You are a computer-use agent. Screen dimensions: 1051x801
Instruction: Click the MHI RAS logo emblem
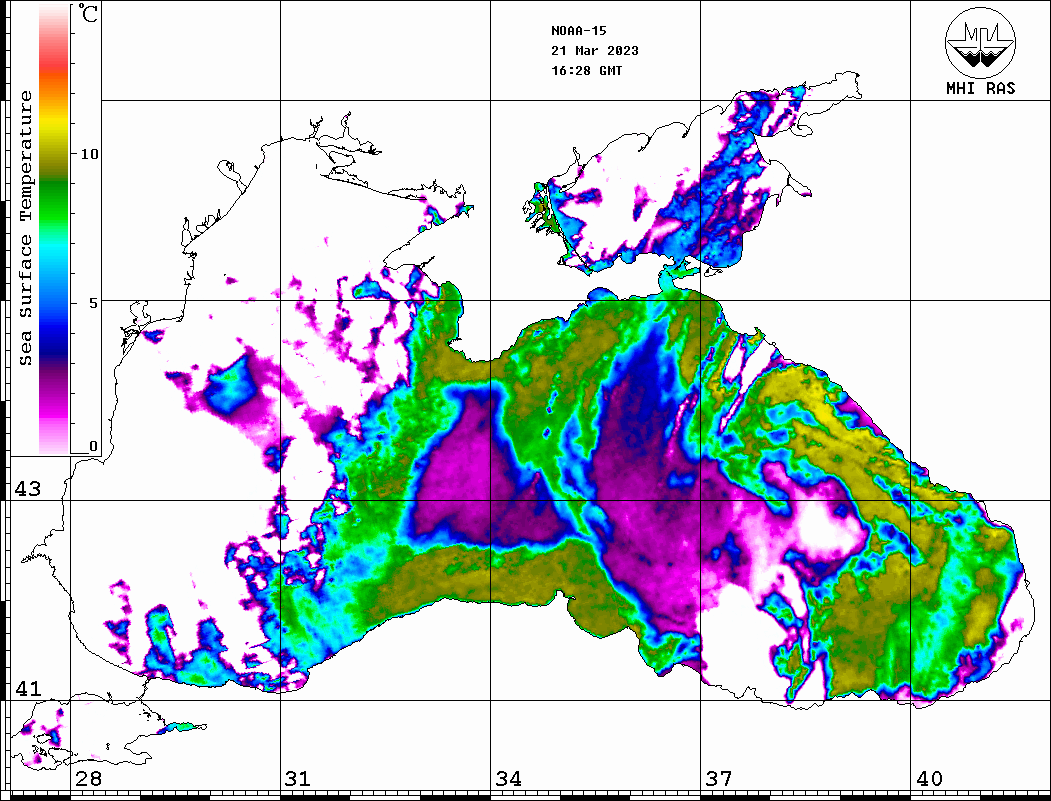980,42
